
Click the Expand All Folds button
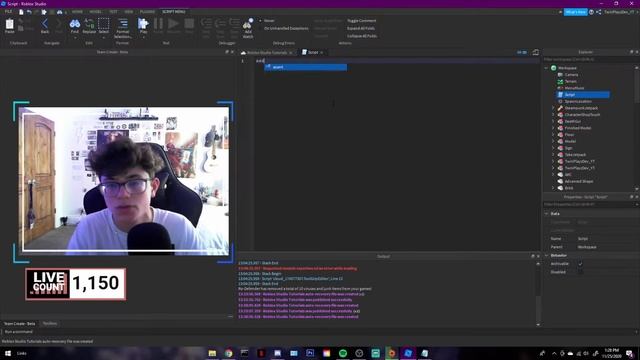pyautogui.click(x=361, y=28)
